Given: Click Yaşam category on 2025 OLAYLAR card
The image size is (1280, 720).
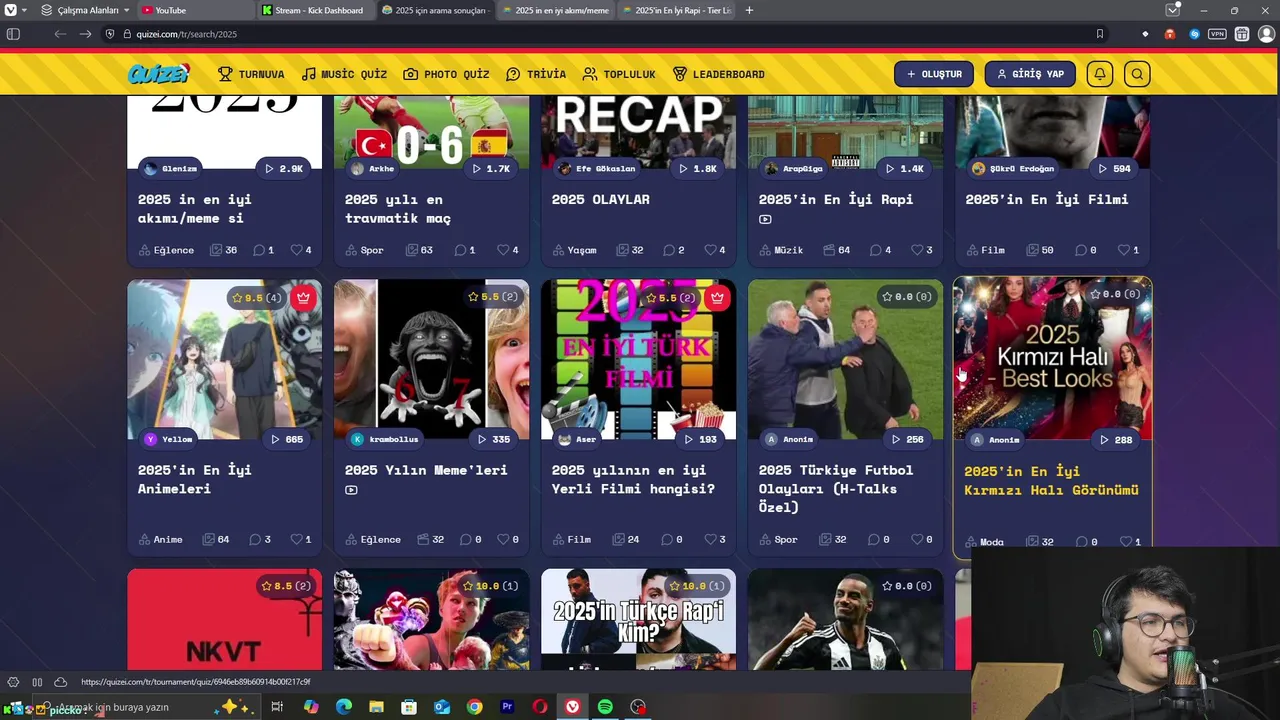Looking at the screenshot, I should click(x=574, y=250).
